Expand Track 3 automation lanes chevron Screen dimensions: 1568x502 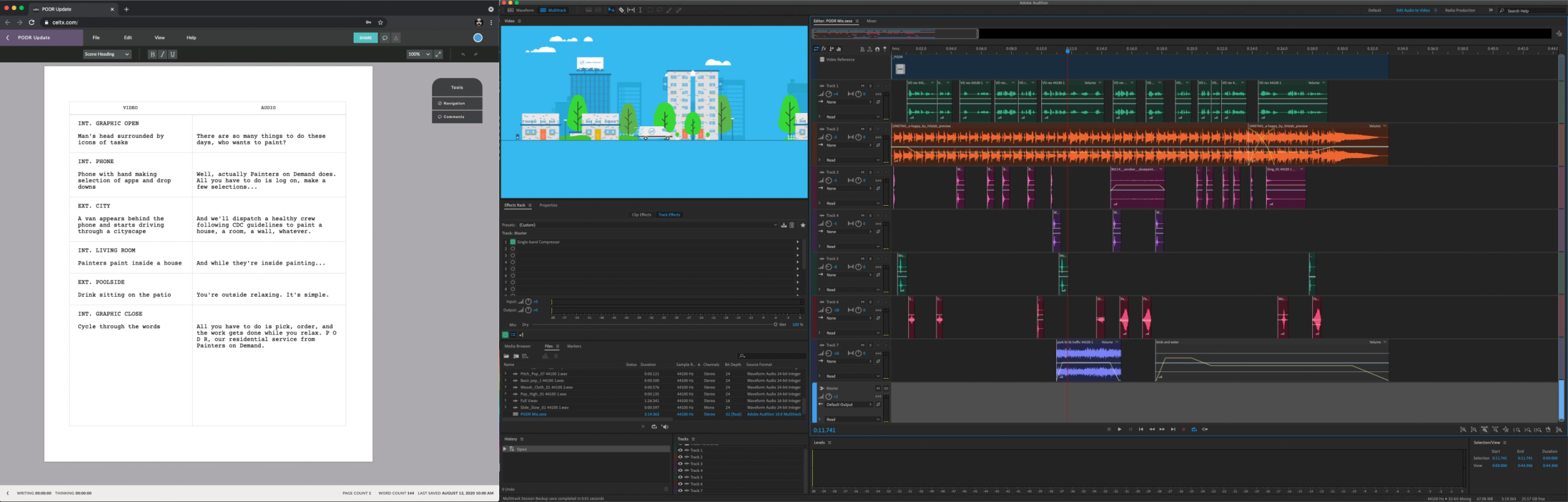coord(820,203)
